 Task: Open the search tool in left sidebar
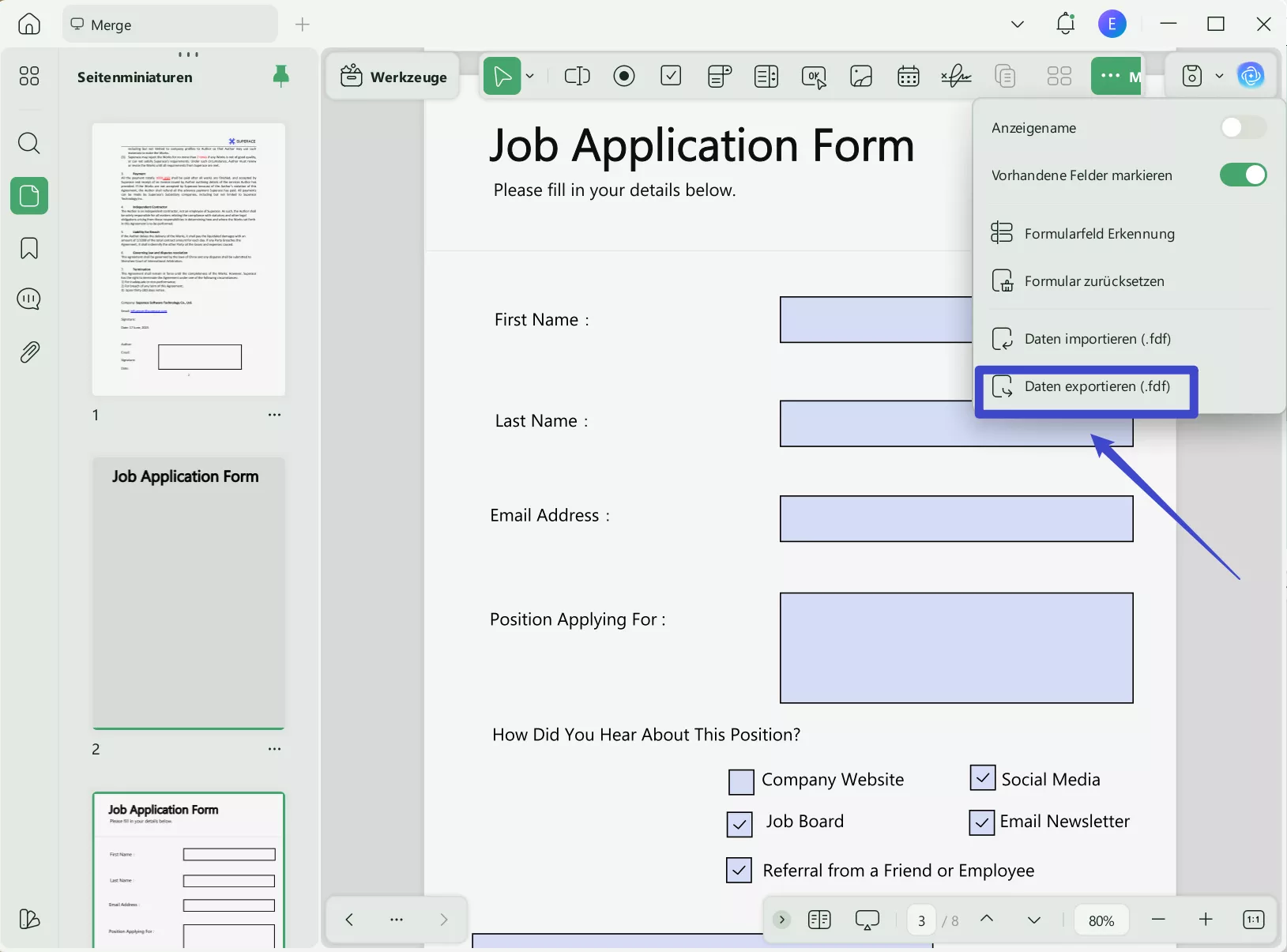(29, 143)
